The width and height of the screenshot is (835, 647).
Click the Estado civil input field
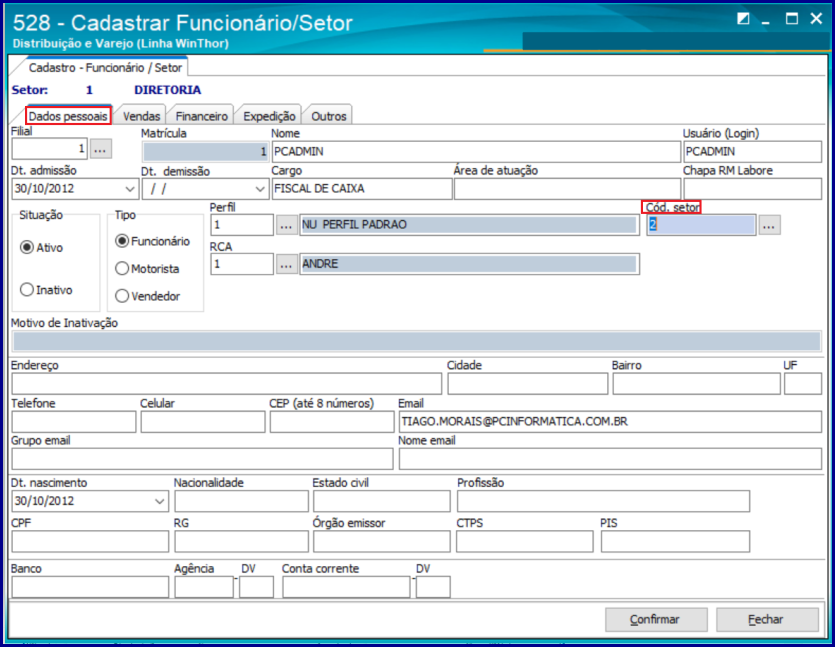[x=382, y=501]
